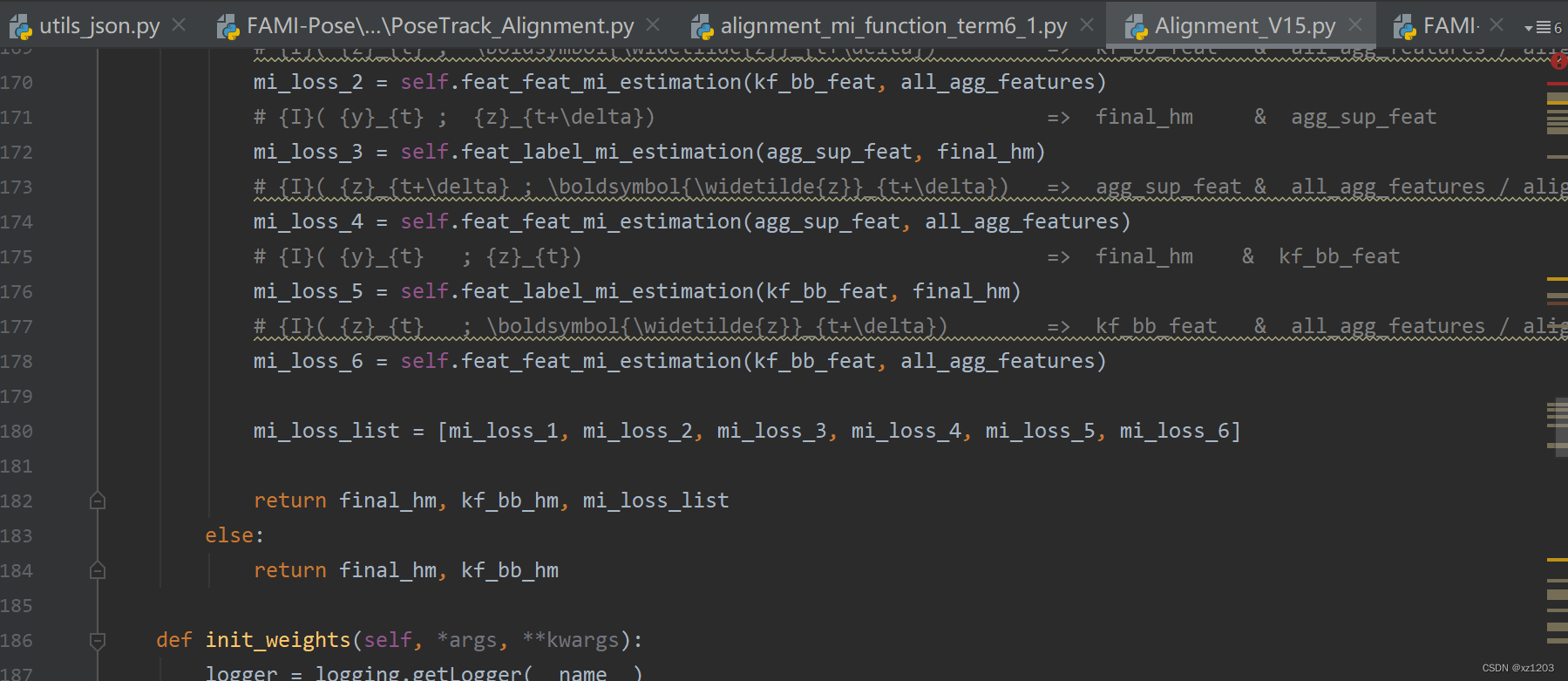This screenshot has width=1568, height=681.
Task: Click line number 180 in gutter
Action: coord(17,431)
